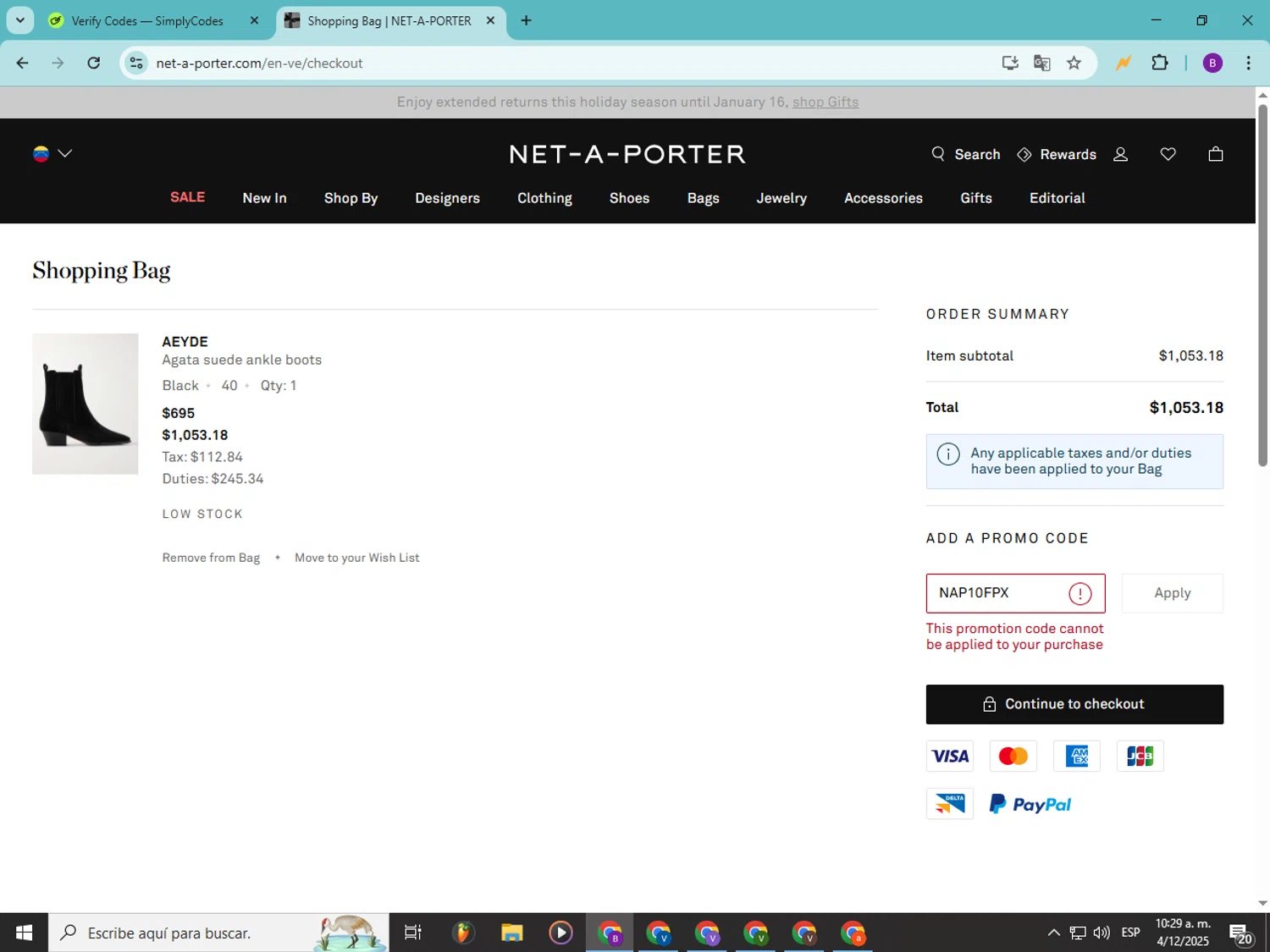This screenshot has width=1270, height=952.
Task: Click the Windows taskbar search box
Action: [218, 933]
